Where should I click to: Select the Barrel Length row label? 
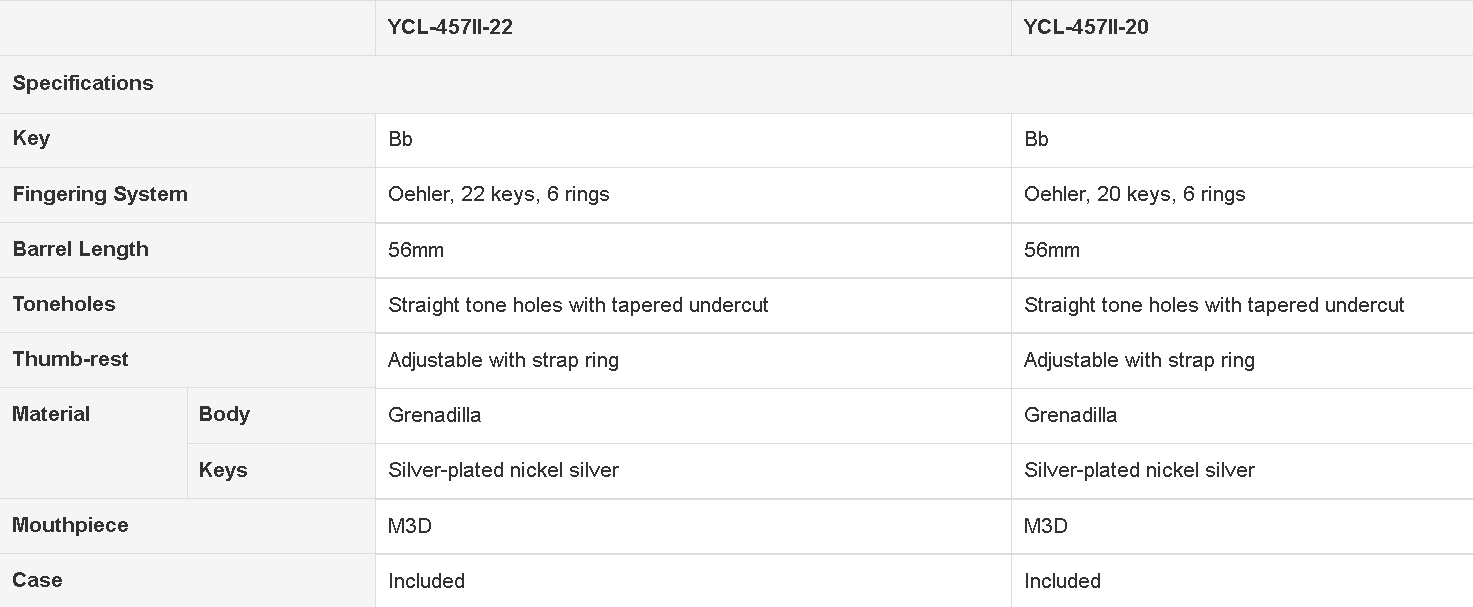coord(80,249)
